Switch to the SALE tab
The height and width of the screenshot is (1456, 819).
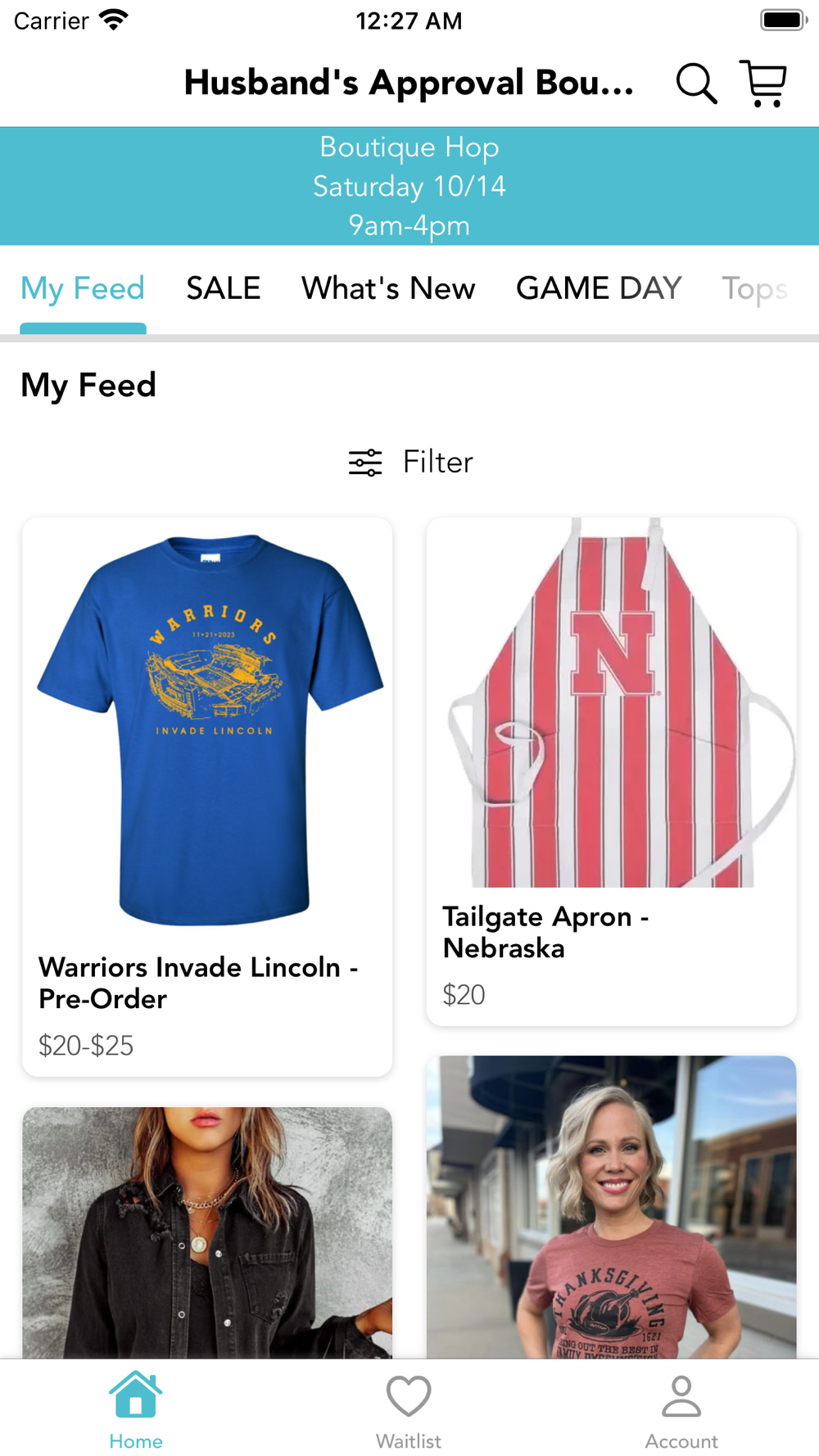(x=224, y=288)
